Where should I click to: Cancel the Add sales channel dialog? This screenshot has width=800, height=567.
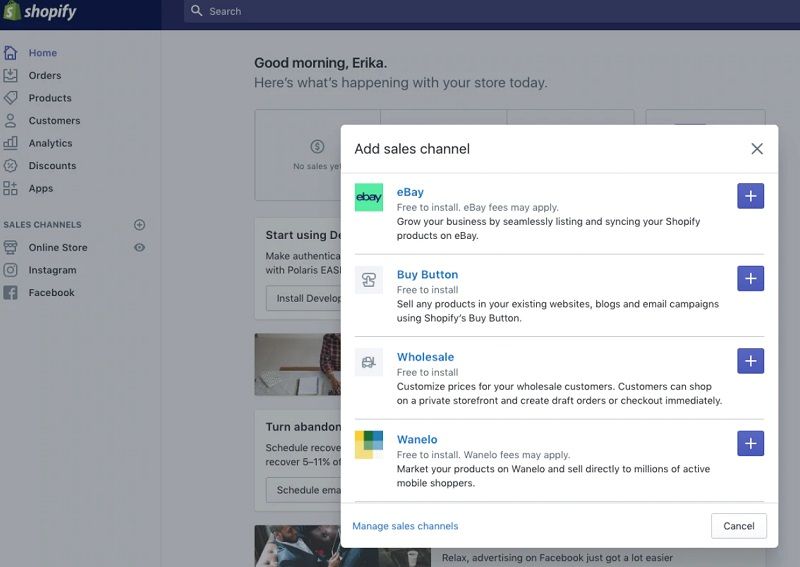click(738, 526)
